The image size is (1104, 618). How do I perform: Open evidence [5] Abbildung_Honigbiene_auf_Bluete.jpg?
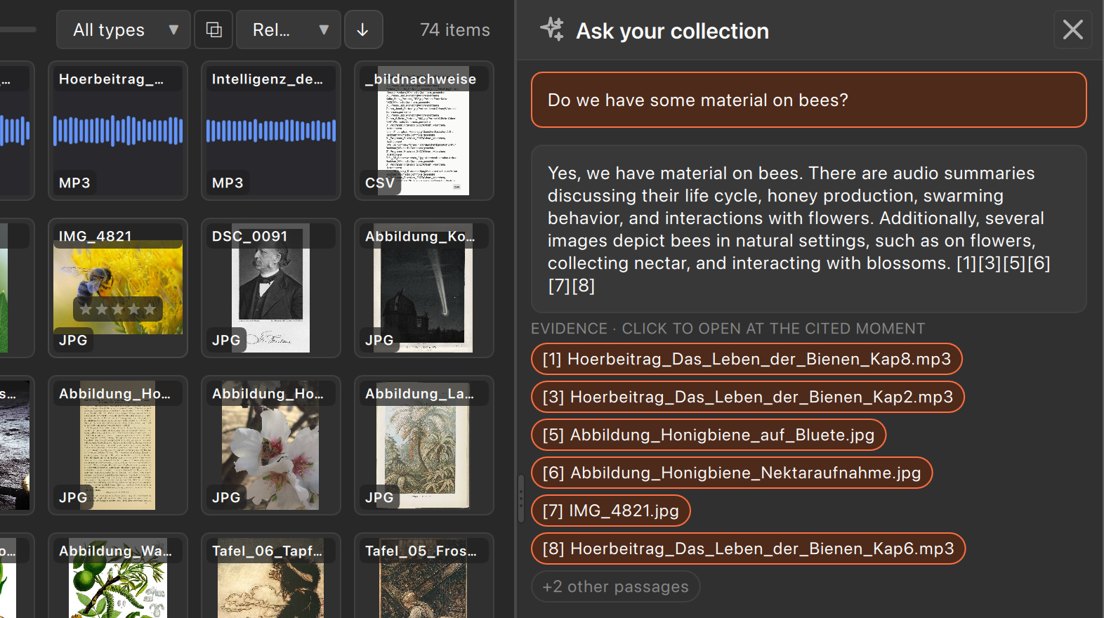tap(708, 435)
